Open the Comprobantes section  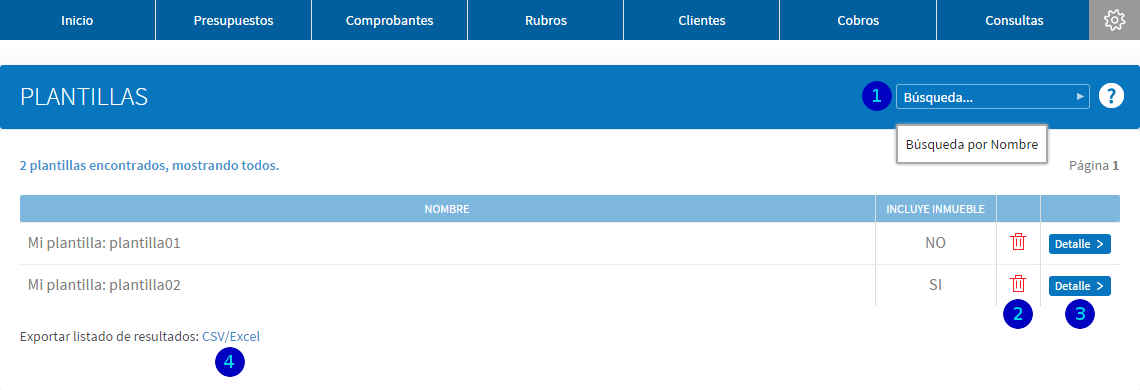click(390, 20)
